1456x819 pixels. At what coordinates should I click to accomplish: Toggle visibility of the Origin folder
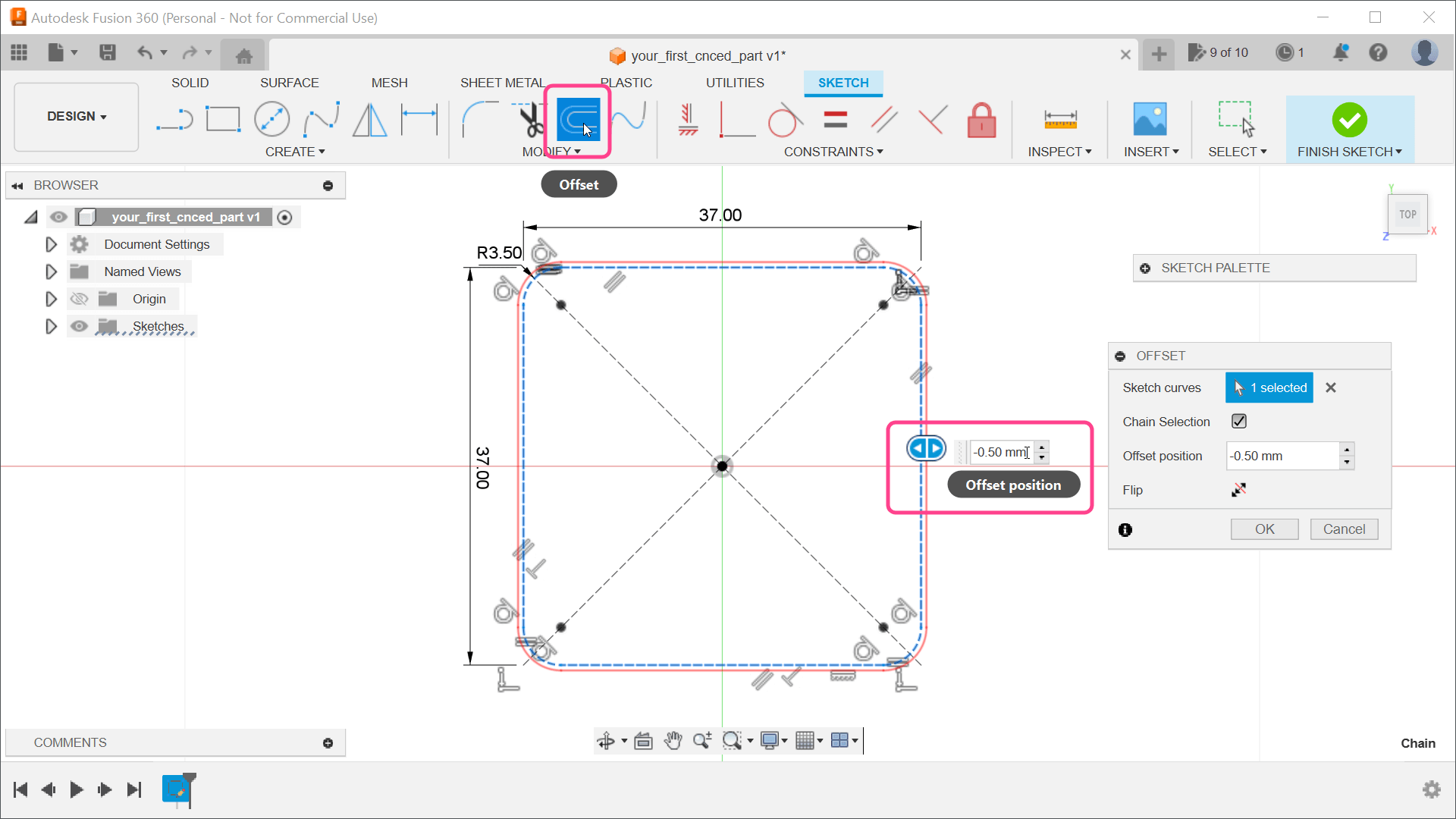tap(79, 298)
